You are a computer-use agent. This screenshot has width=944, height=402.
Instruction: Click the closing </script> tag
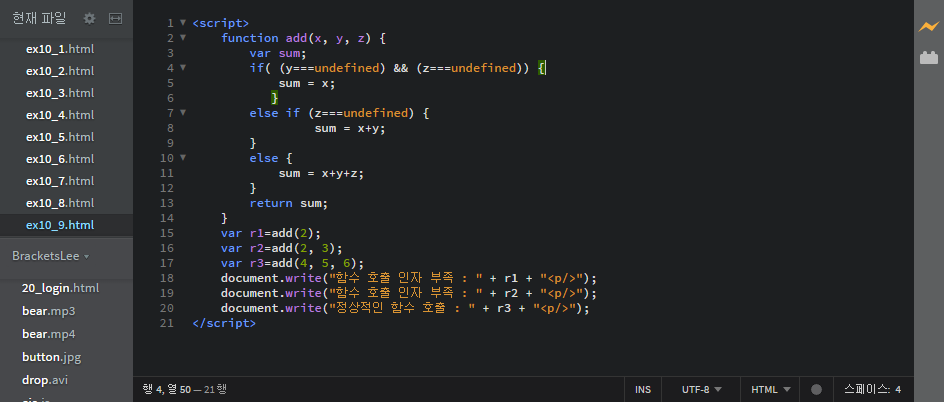(224, 323)
